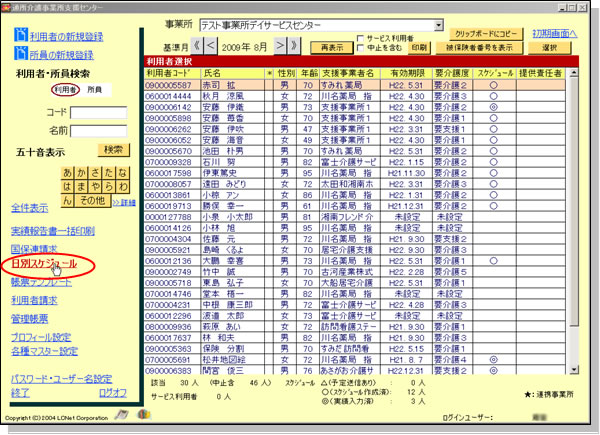
Task: Jump forward with double-right arrow
Action: [x=294, y=46]
